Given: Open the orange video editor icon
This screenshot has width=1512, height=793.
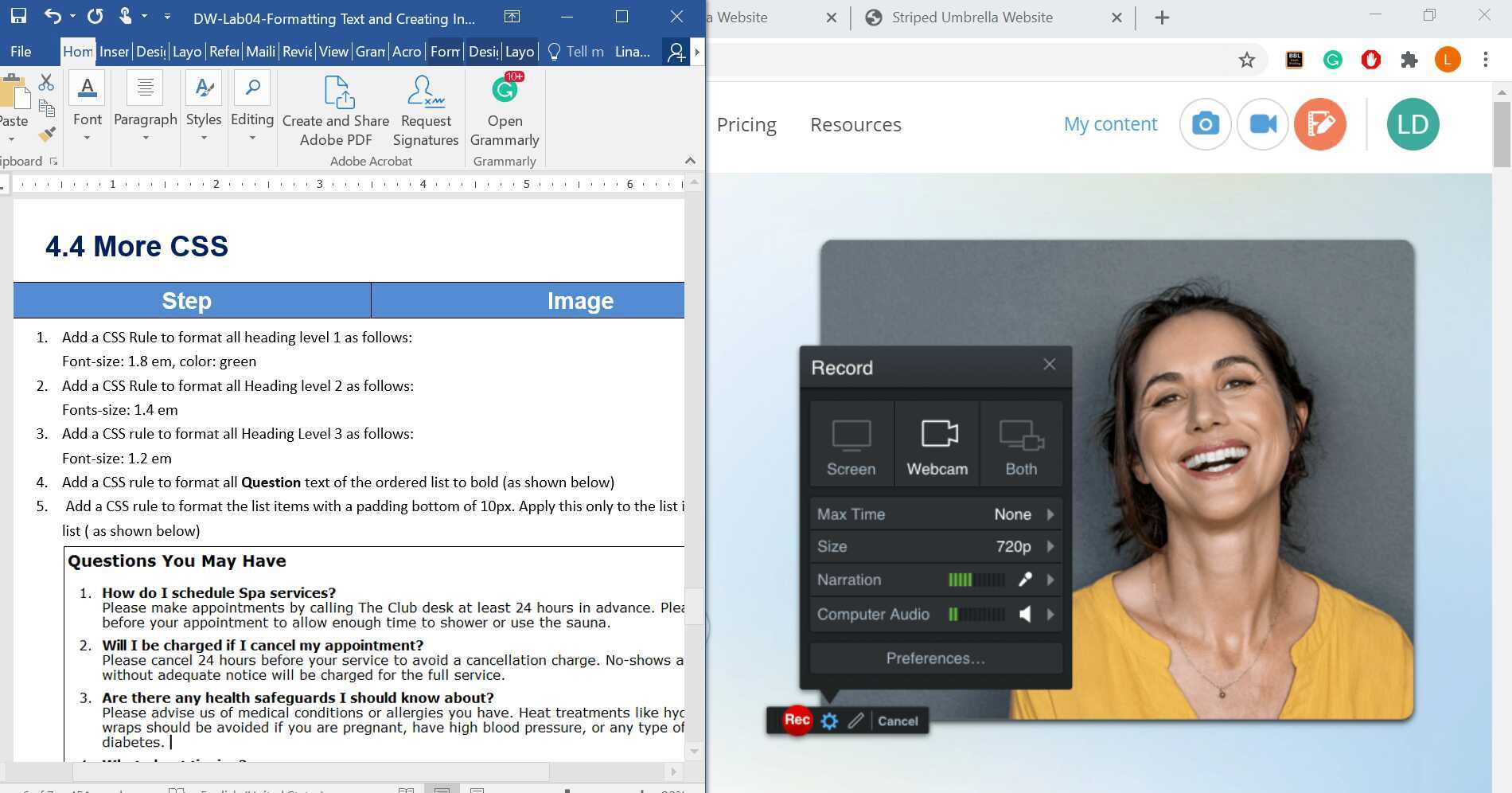Looking at the screenshot, I should 1319,124.
